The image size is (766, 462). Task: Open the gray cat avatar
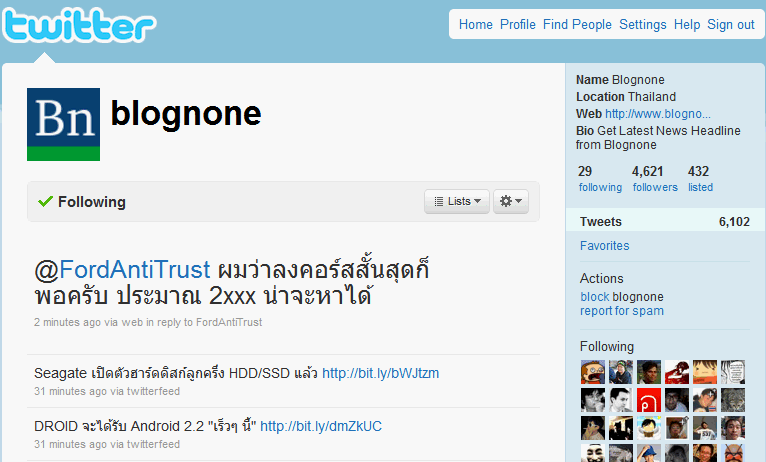click(733, 400)
